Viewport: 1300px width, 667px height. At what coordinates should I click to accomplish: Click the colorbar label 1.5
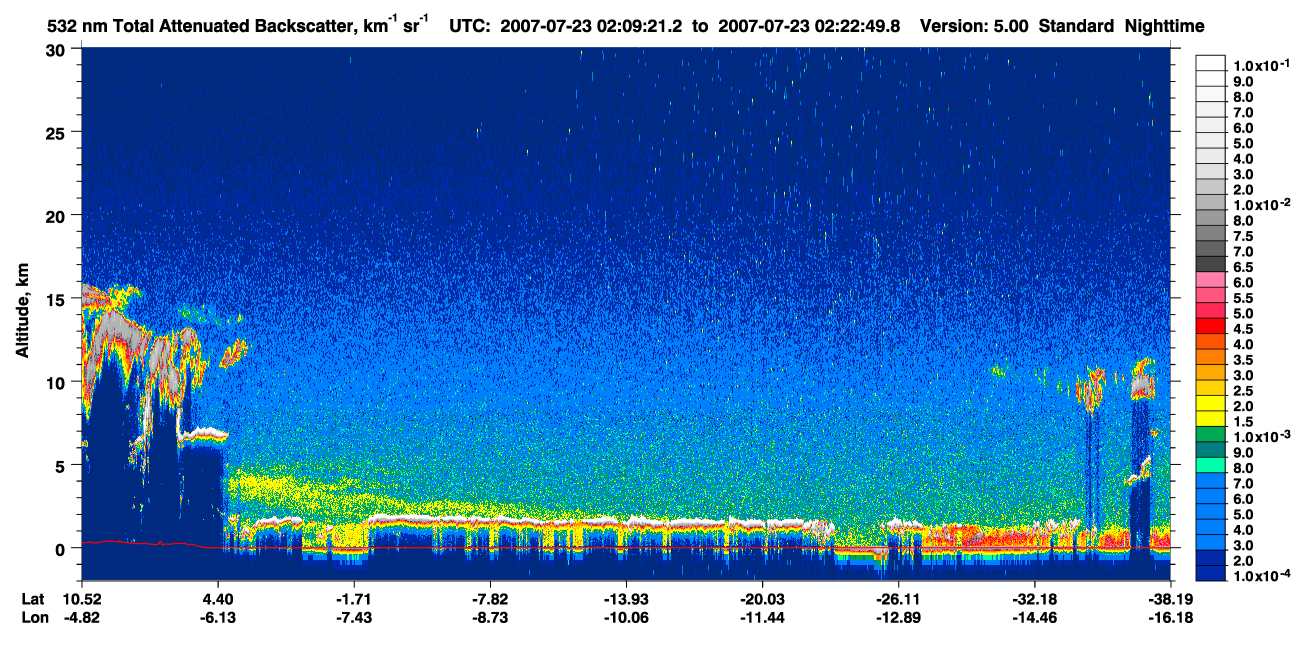coord(1245,422)
